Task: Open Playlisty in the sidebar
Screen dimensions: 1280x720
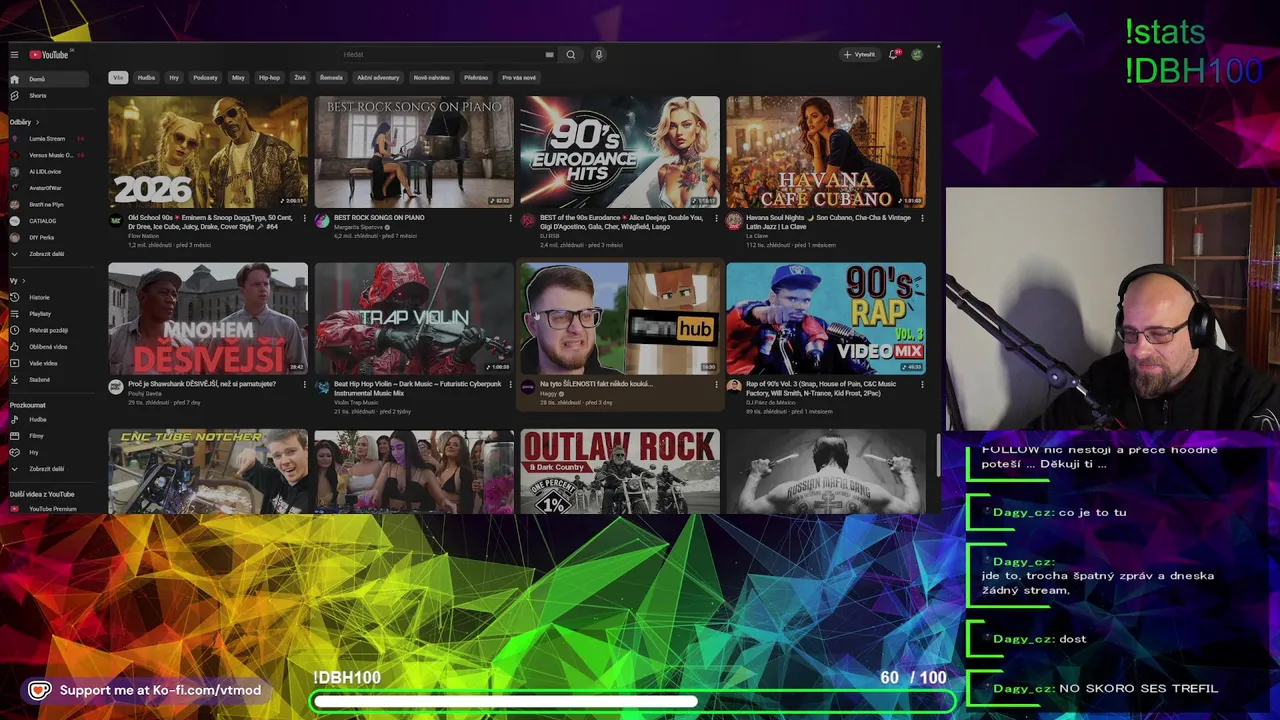Action: pyautogui.click(x=49, y=313)
